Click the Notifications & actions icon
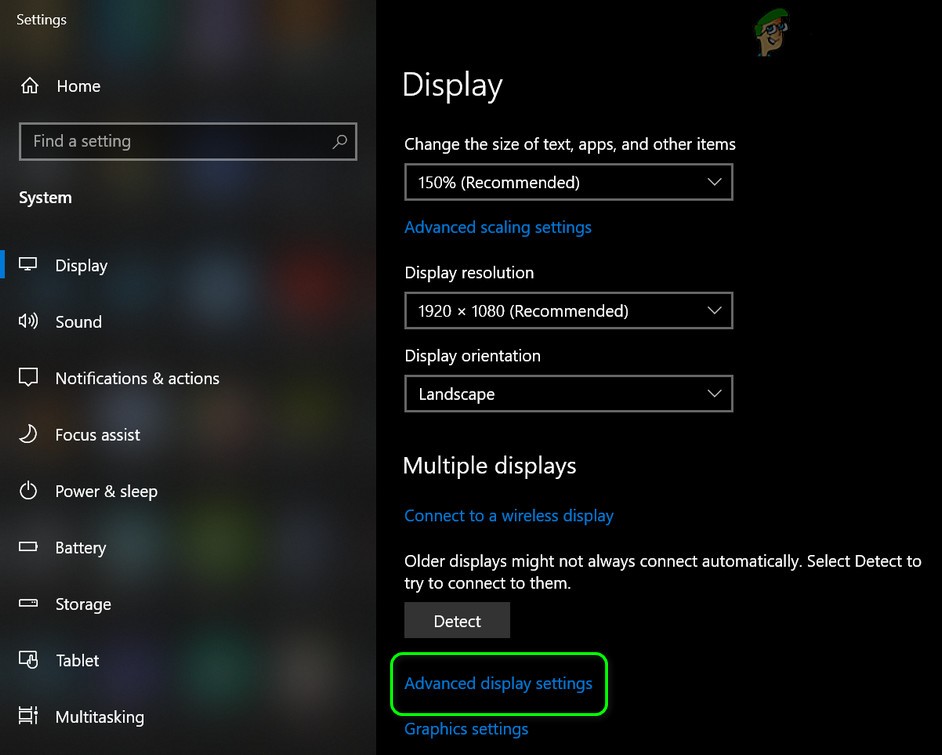 coord(28,378)
